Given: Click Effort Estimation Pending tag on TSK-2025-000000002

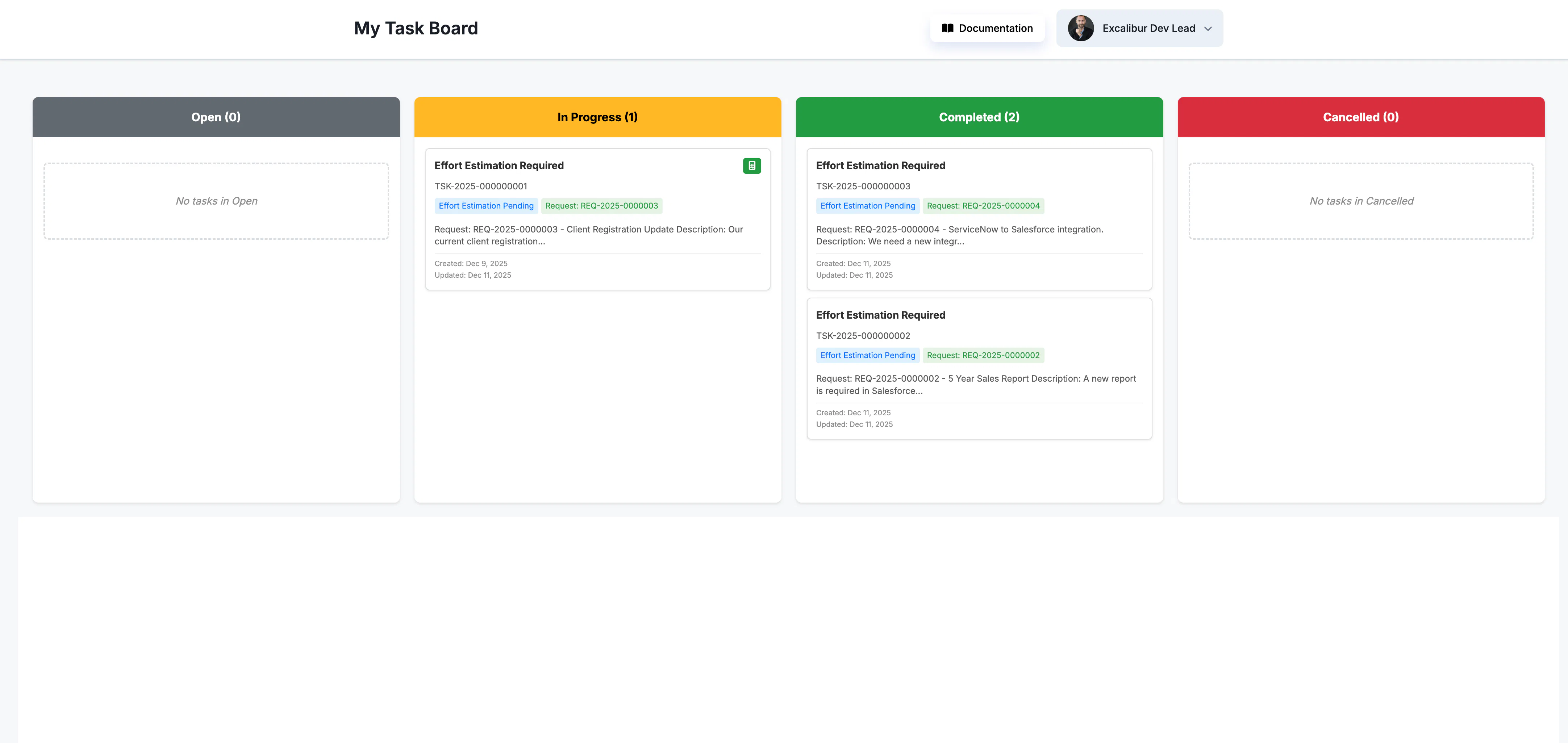Looking at the screenshot, I should [868, 355].
